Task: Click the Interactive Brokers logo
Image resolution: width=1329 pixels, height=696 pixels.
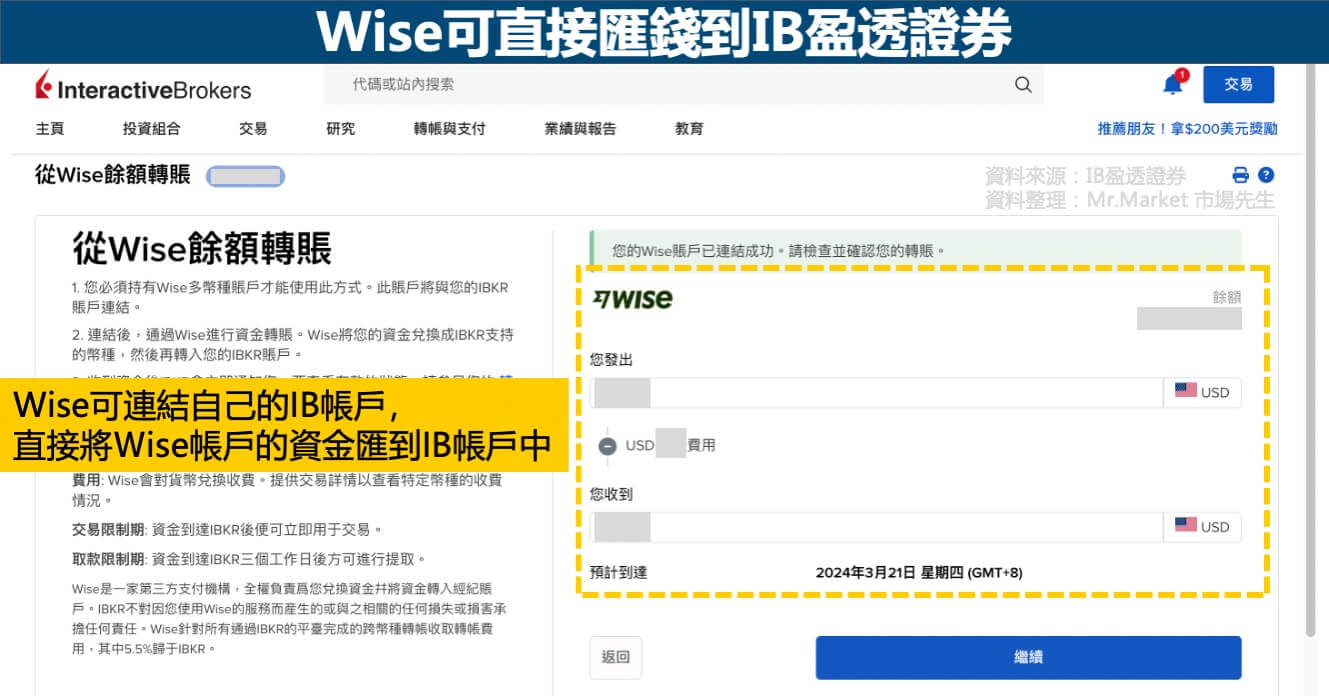Action: pyautogui.click(x=143, y=88)
